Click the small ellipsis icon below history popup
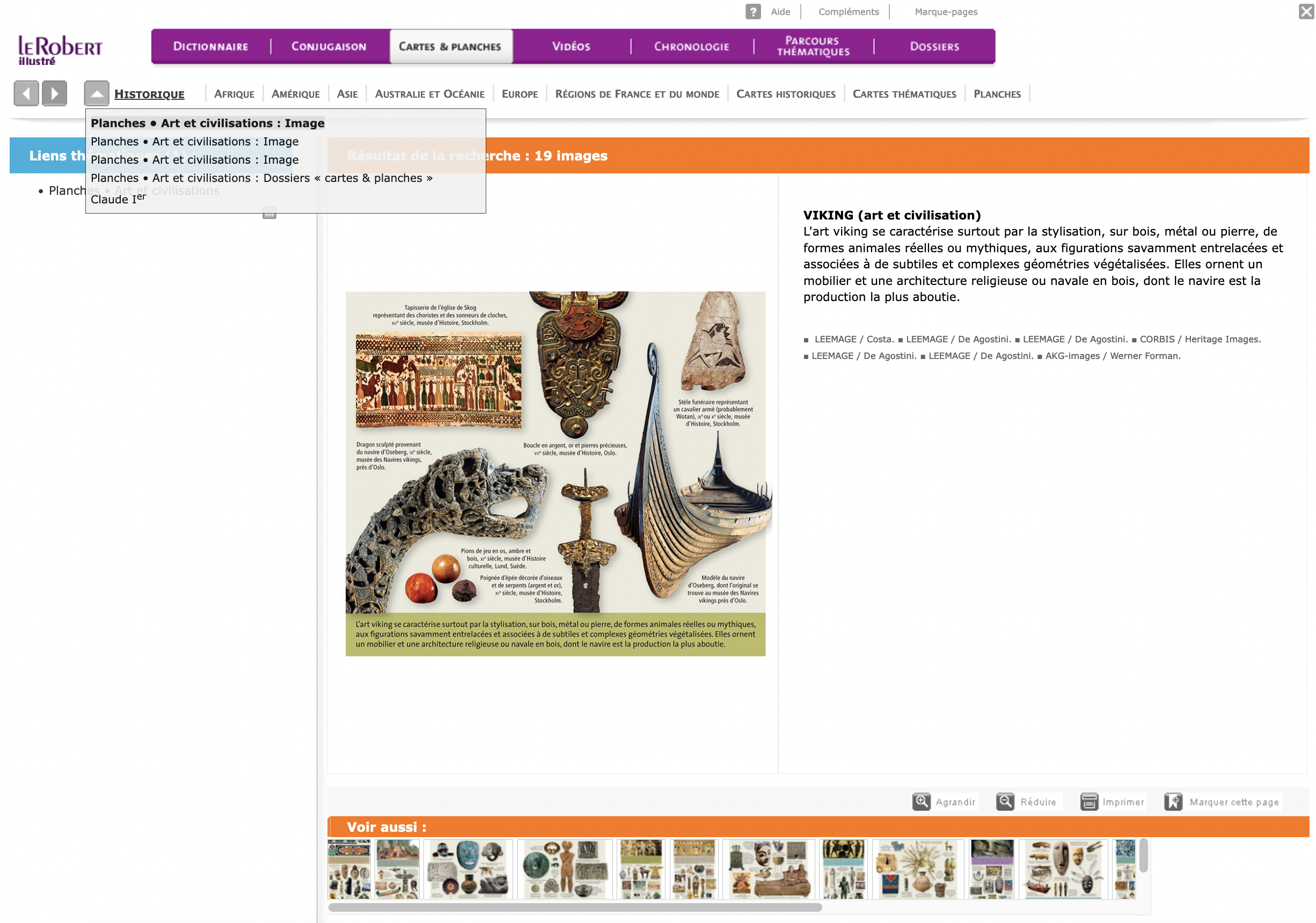The height and width of the screenshot is (923, 1316). click(x=269, y=213)
